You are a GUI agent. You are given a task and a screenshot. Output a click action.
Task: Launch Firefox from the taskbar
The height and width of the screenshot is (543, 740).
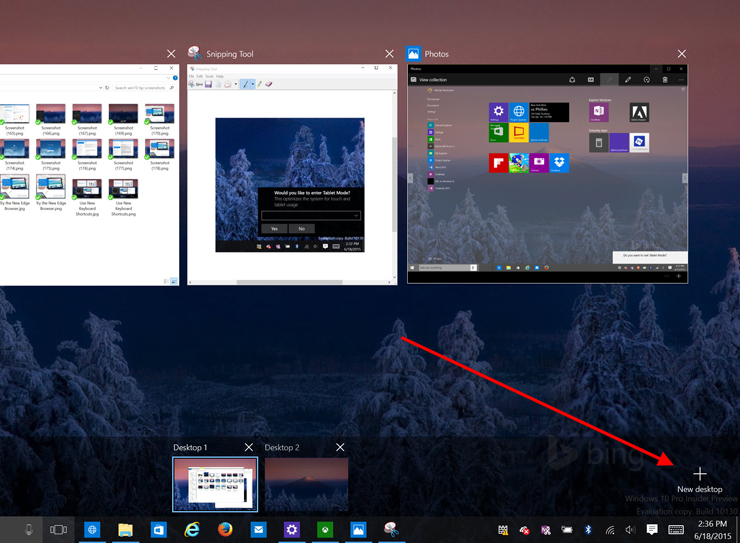pos(225,529)
